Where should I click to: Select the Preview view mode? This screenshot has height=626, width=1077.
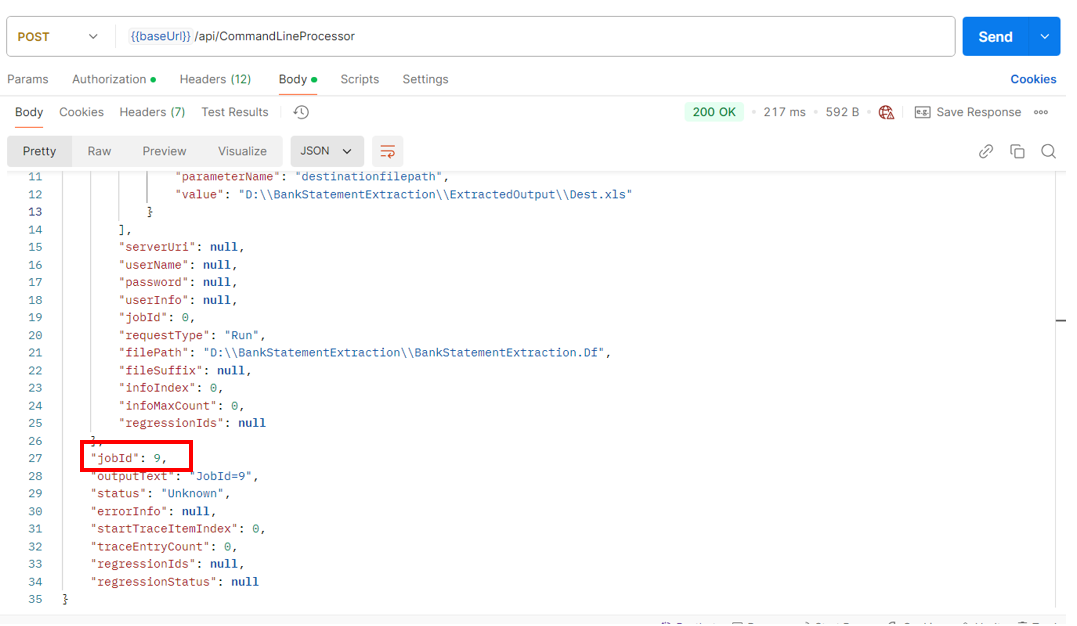click(x=164, y=151)
